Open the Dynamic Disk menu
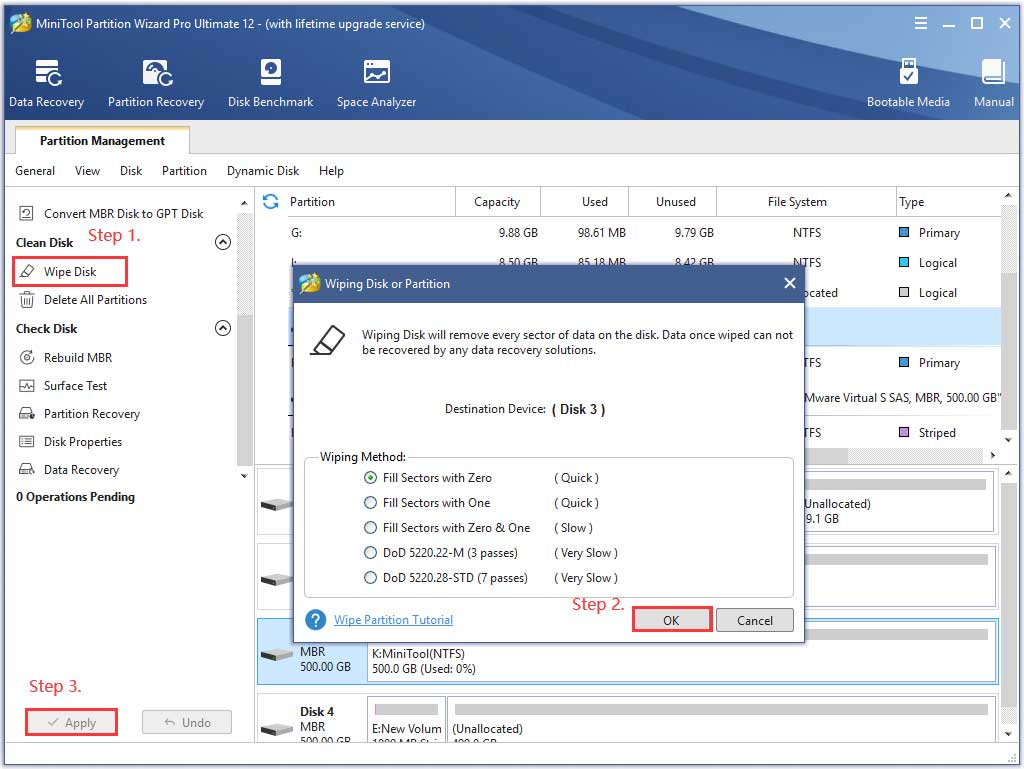The image size is (1024, 769). tap(263, 170)
